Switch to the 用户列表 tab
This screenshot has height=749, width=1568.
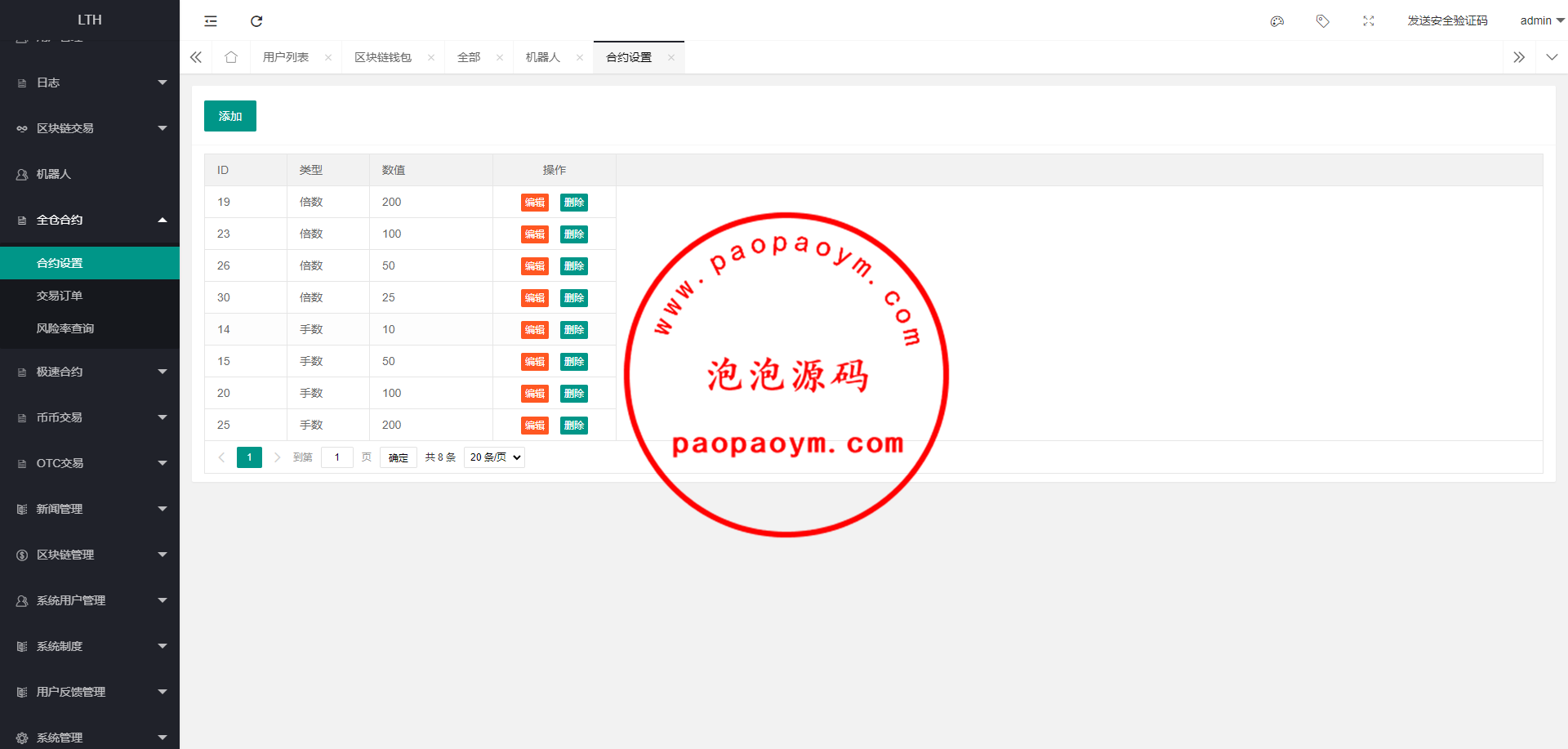click(286, 57)
